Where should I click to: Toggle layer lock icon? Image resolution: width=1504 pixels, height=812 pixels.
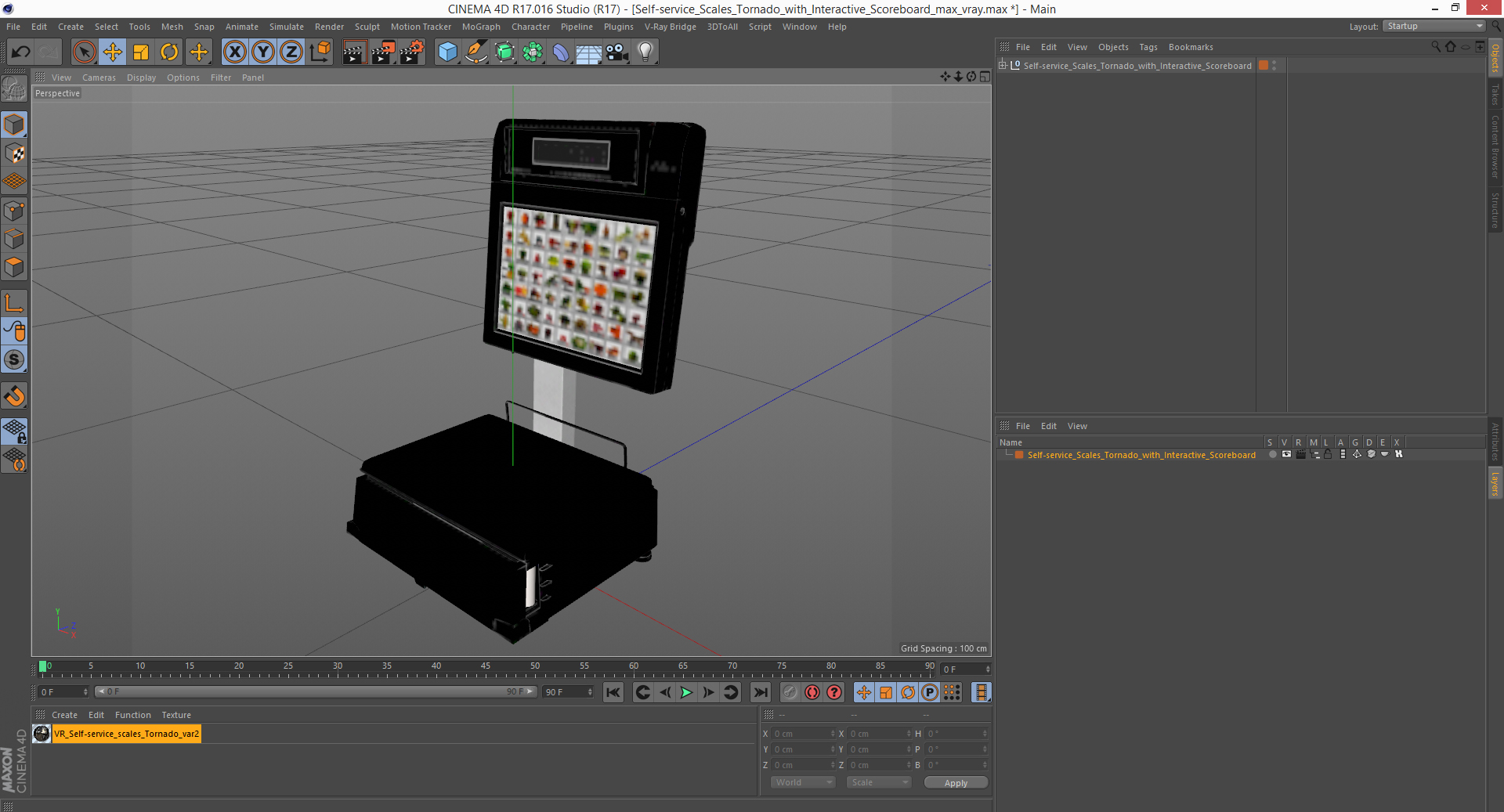tap(1329, 454)
